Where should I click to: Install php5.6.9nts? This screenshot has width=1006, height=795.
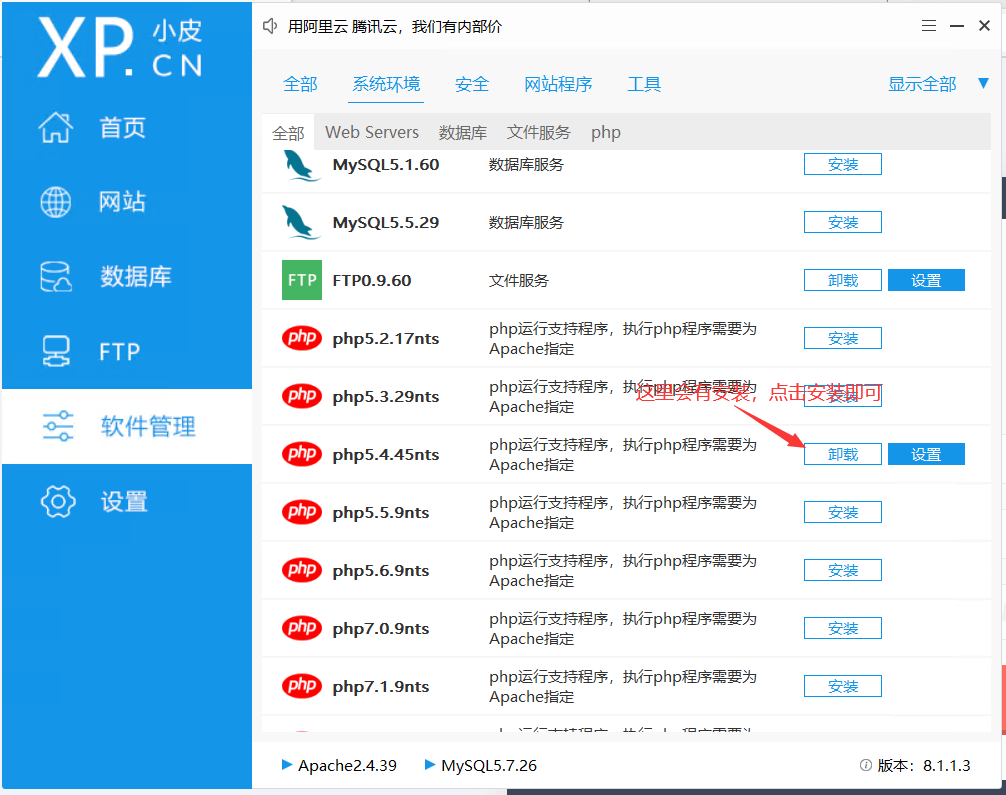pyautogui.click(x=842, y=570)
